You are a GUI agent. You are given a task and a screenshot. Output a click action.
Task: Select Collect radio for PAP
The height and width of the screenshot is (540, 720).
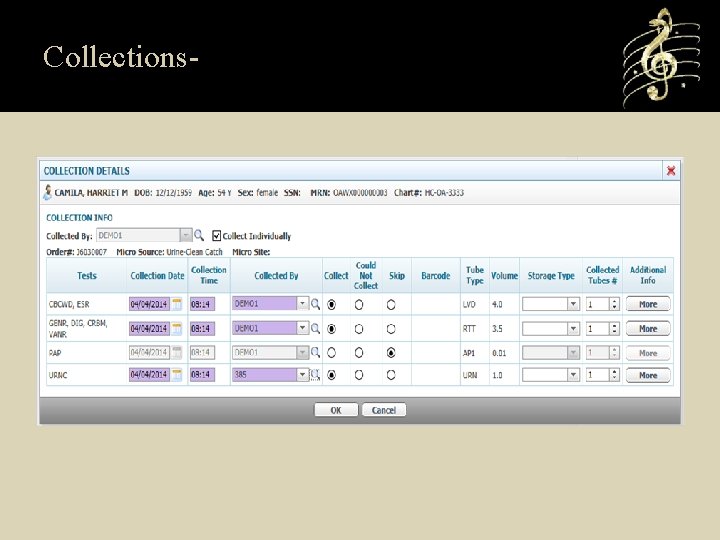[331, 353]
